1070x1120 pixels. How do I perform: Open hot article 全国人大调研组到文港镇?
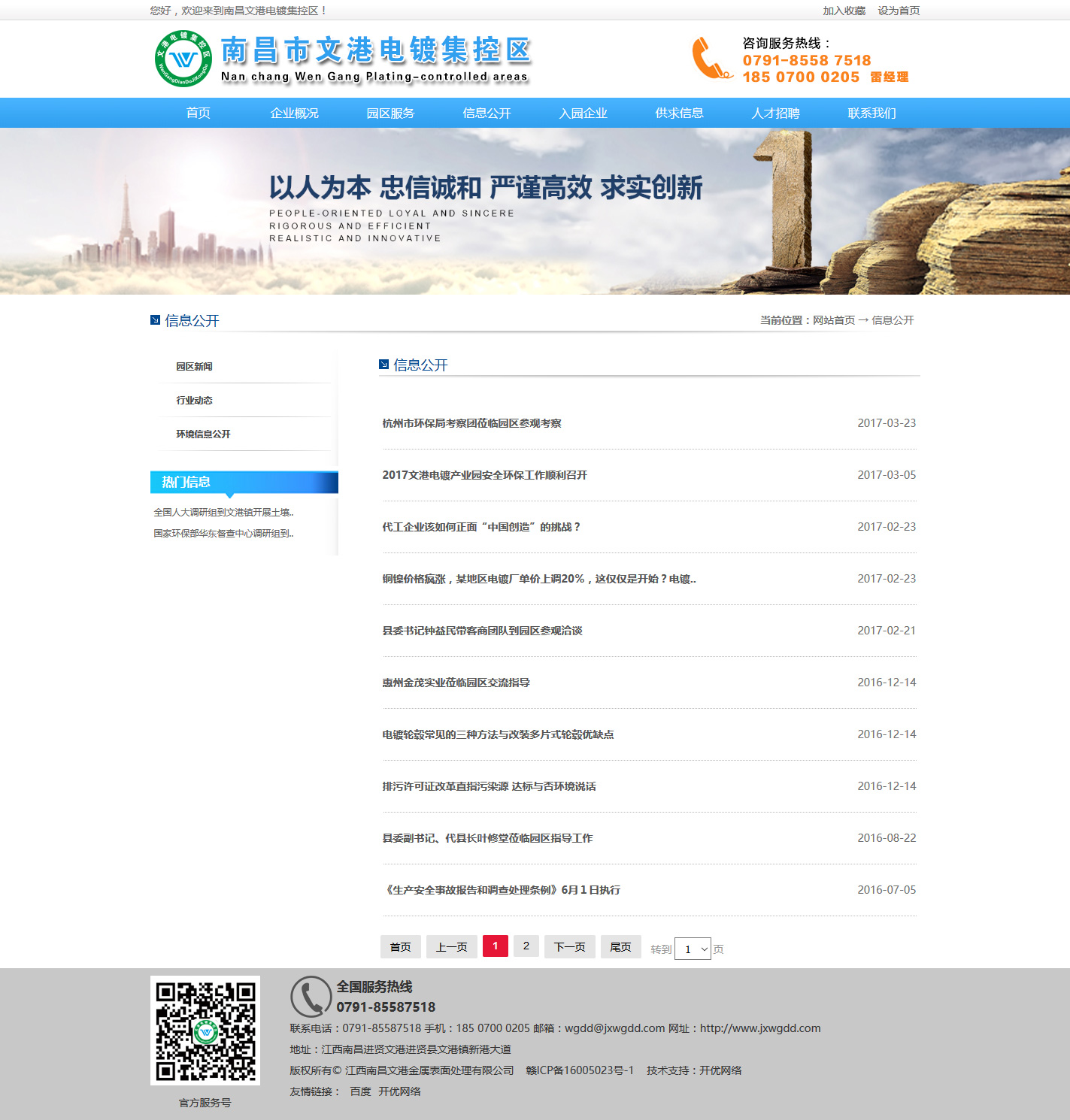[223, 513]
